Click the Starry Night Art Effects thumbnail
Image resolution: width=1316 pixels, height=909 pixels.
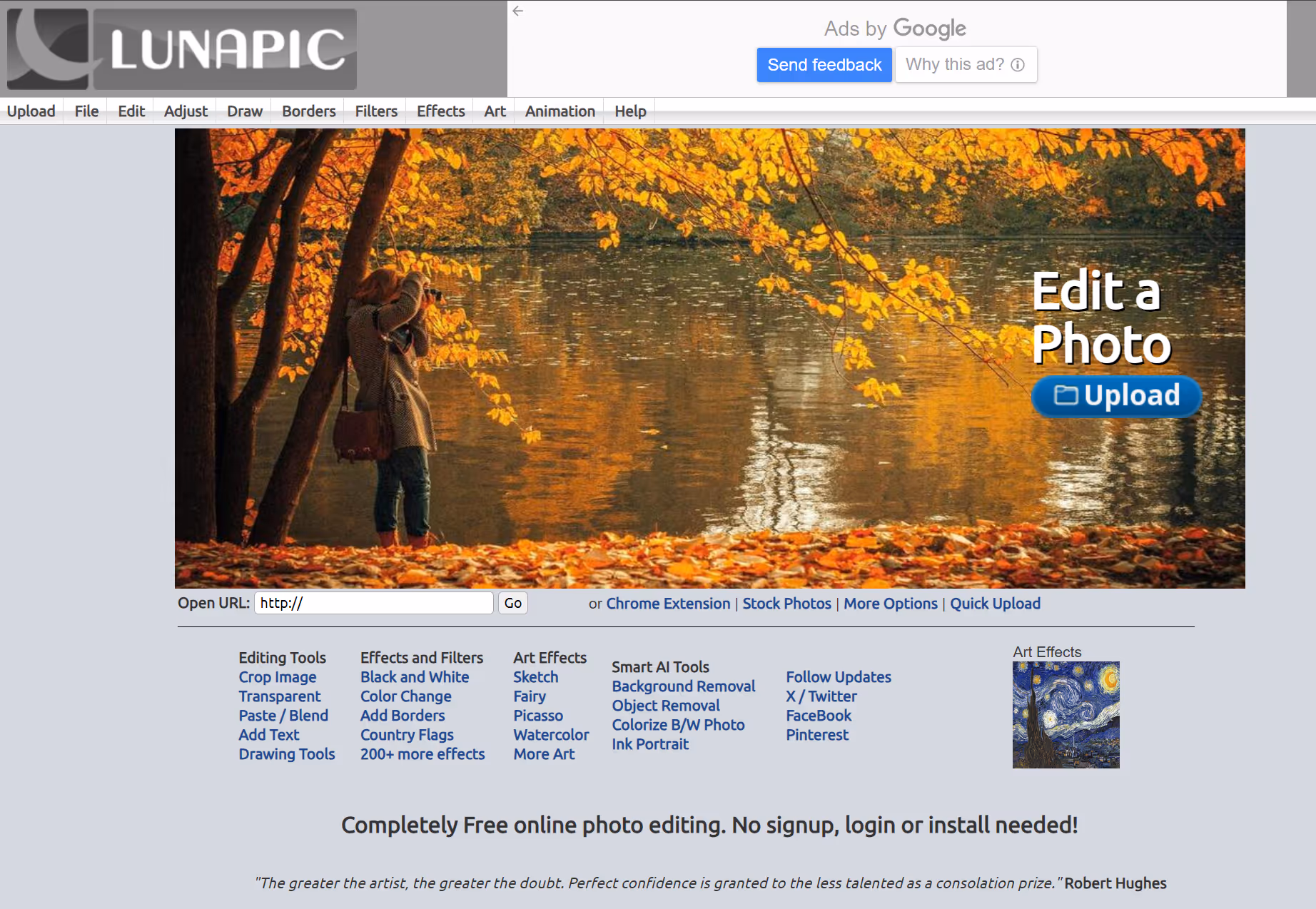point(1065,714)
